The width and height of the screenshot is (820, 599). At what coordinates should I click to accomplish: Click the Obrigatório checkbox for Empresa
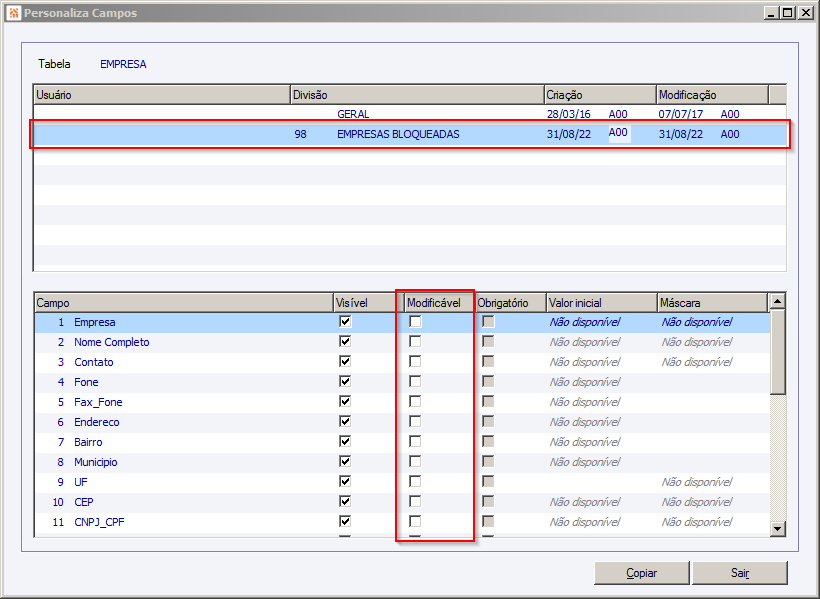point(488,321)
